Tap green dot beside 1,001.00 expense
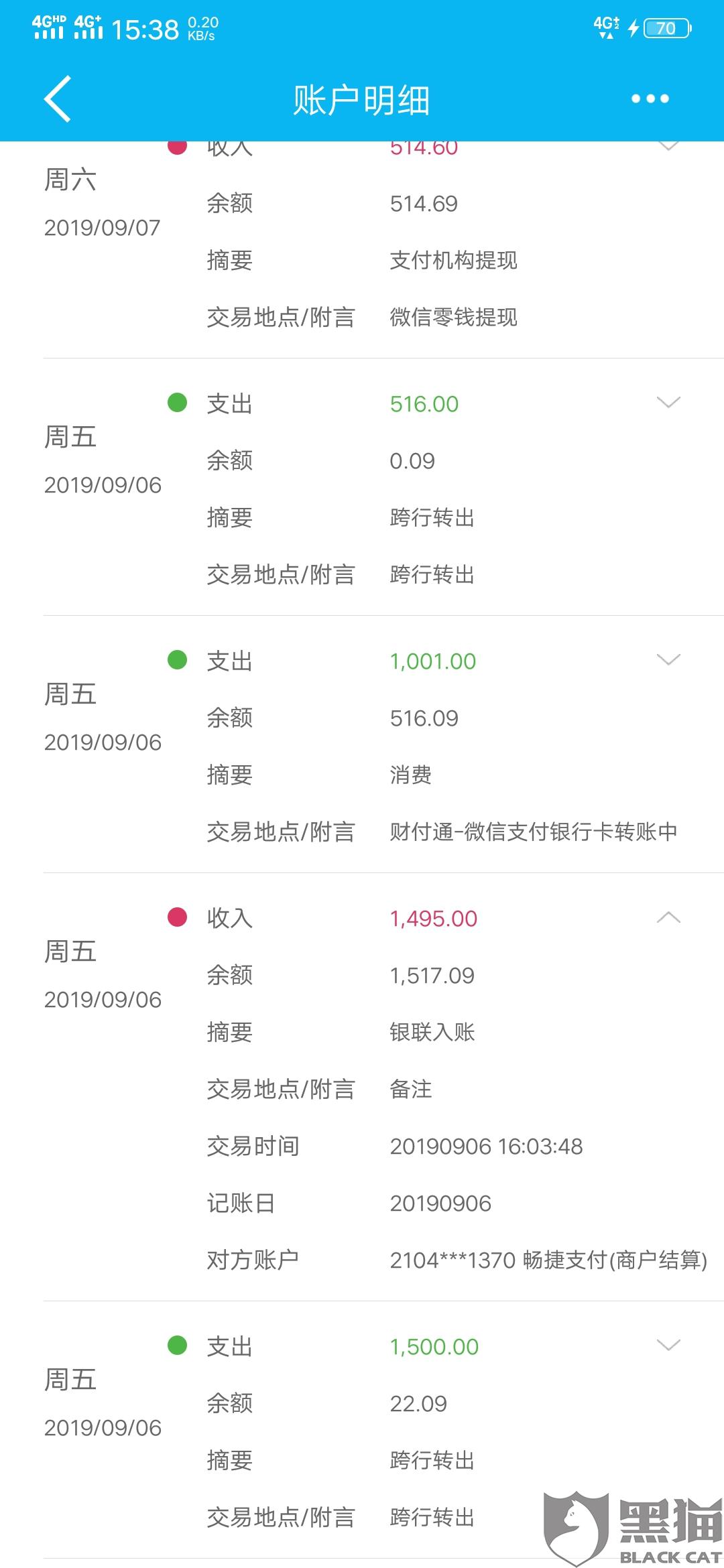 click(x=177, y=660)
